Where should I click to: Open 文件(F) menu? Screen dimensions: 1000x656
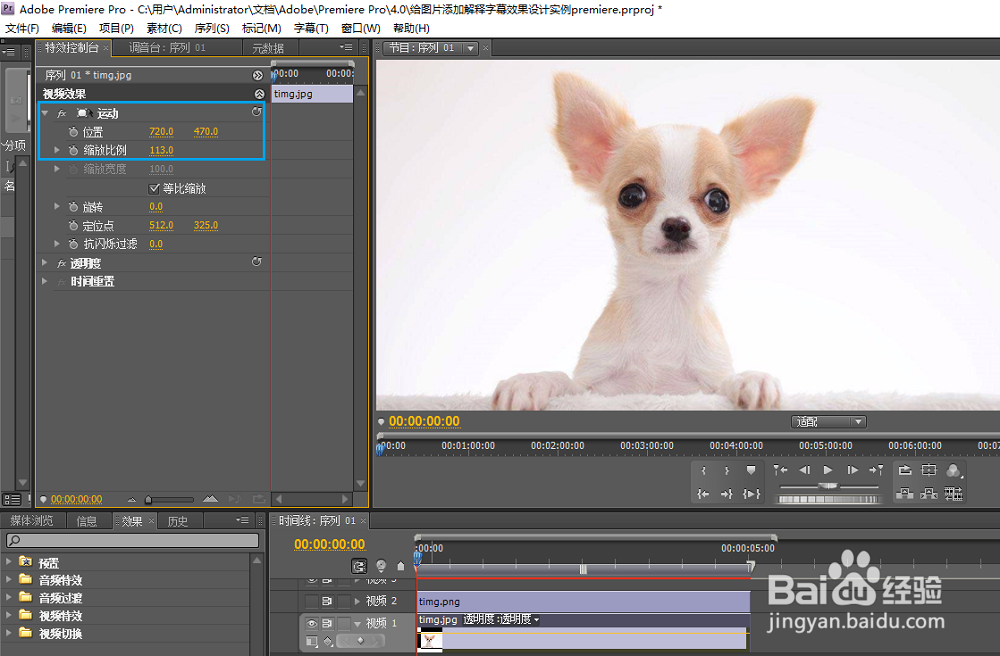tap(22, 29)
